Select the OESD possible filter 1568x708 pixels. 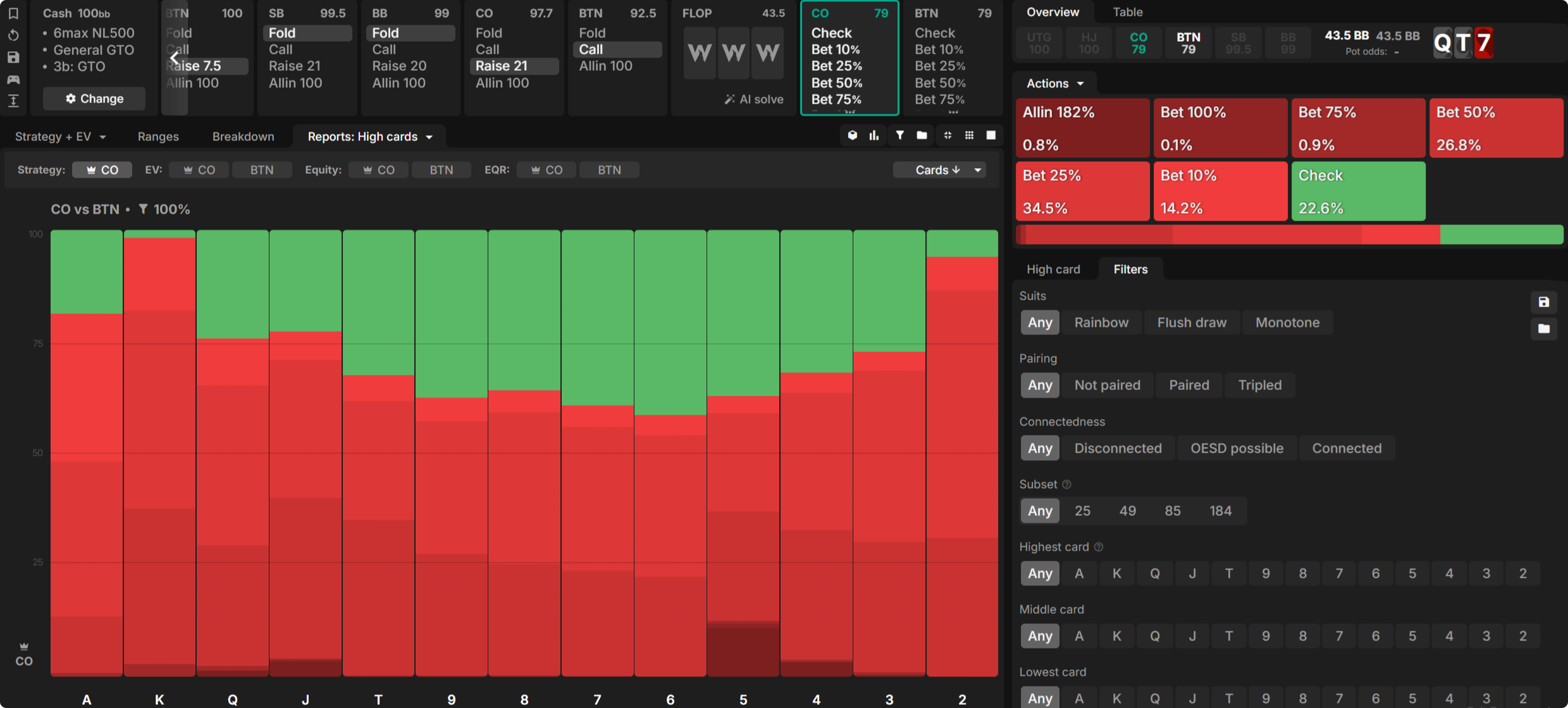point(1237,448)
